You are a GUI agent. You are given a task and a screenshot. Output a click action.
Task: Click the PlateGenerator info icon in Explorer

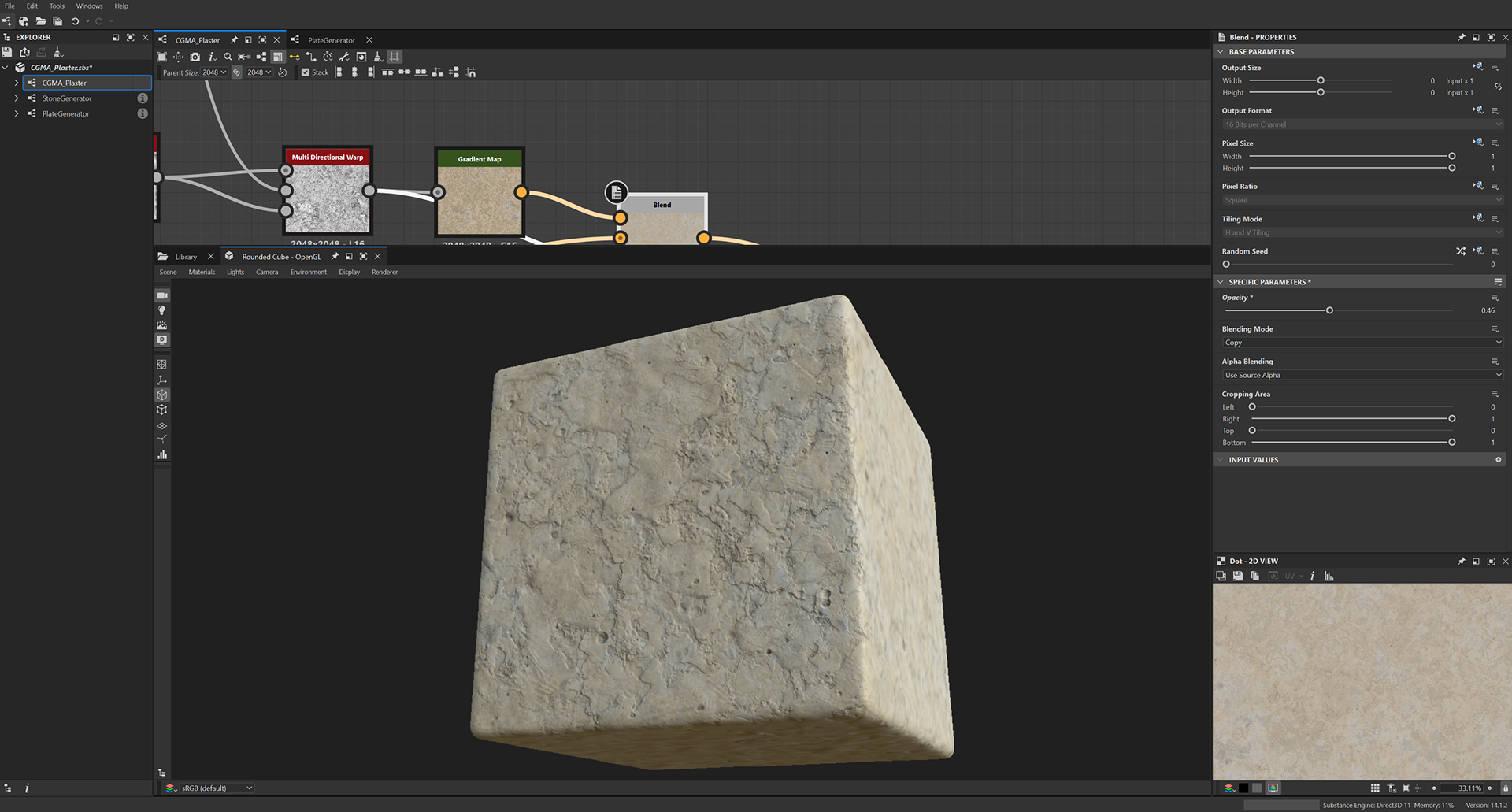point(143,113)
